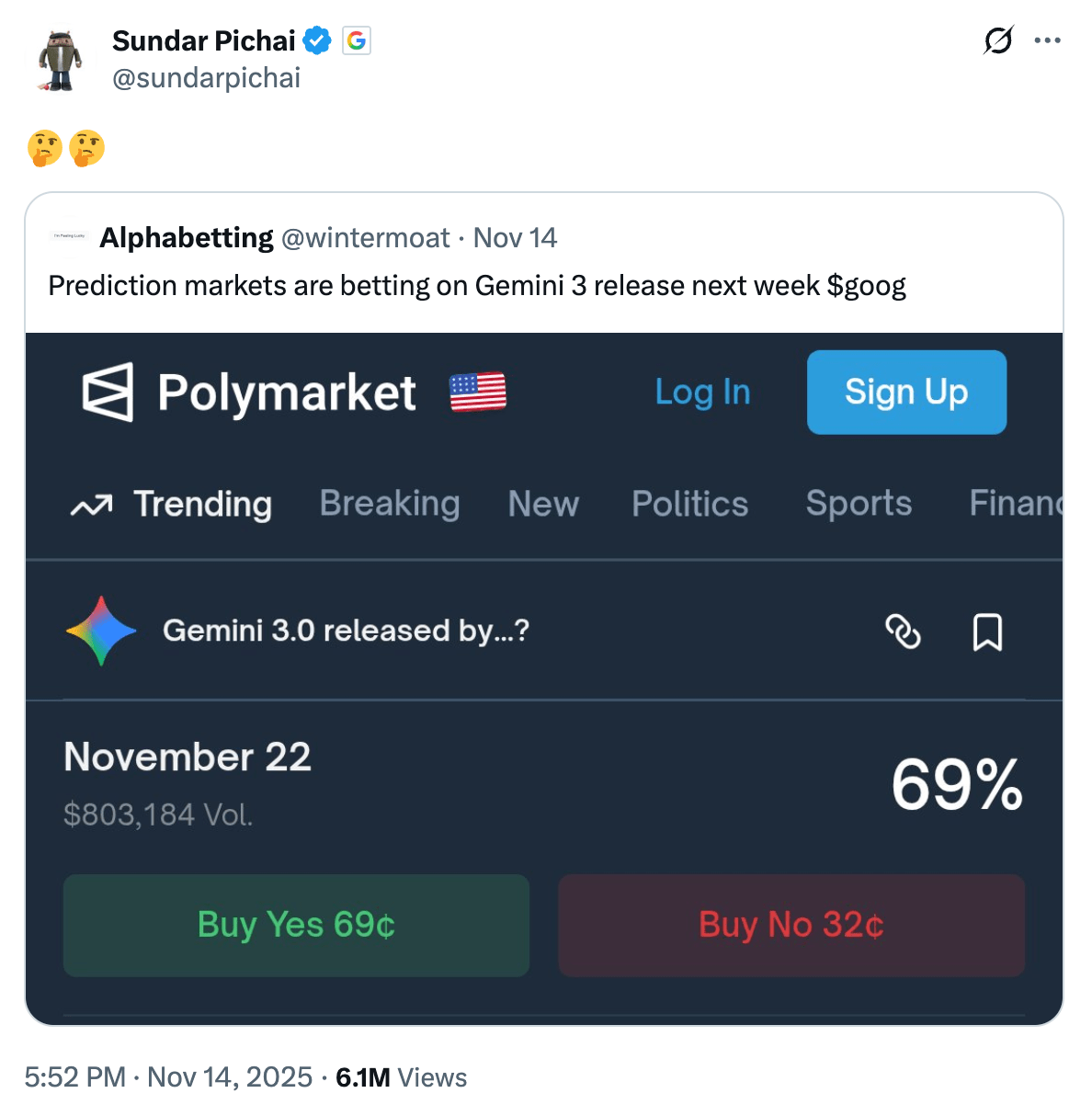
Task: Click the Breaking tab
Action: (x=390, y=504)
